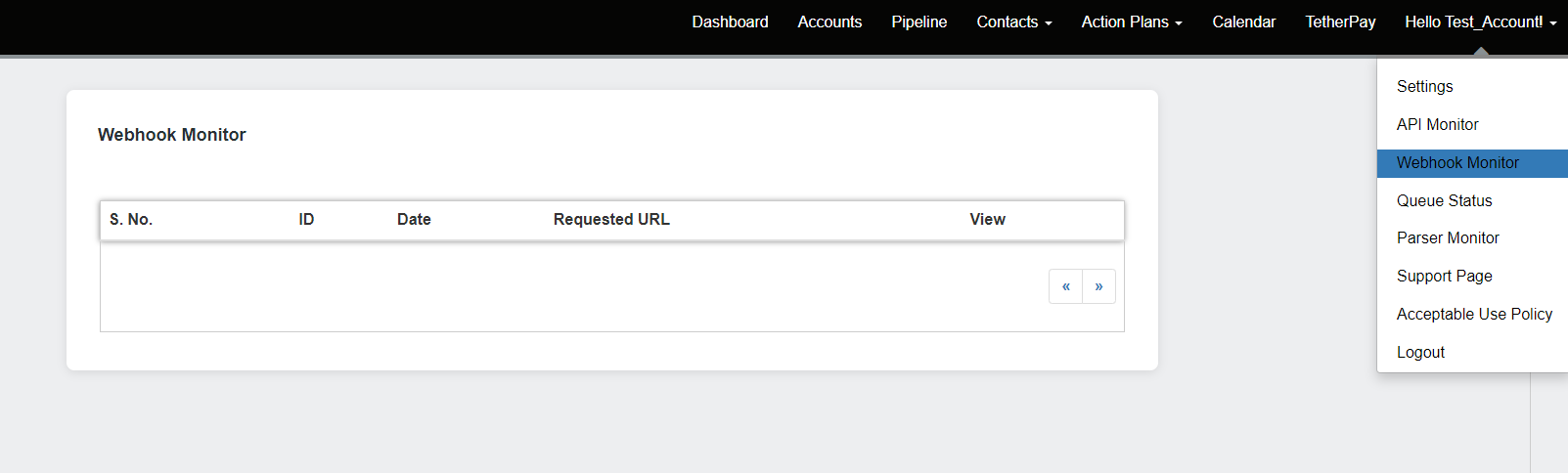Open API Monitor from the dropdown
This screenshot has height=473, width=1568.
[x=1437, y=124]
